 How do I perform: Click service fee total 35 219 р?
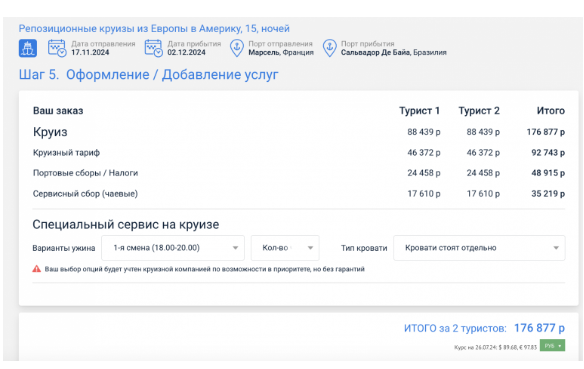[548, 194]
